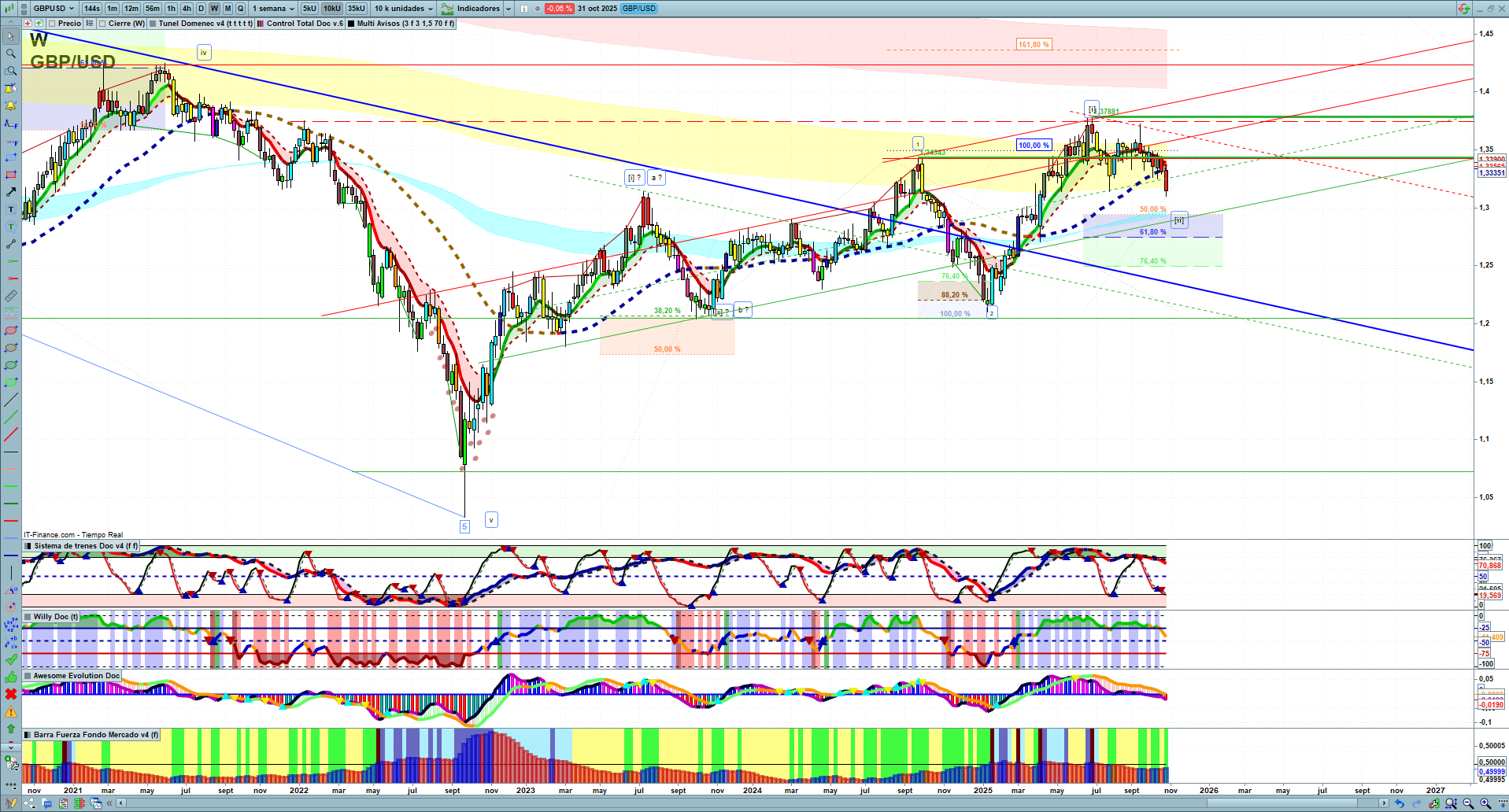Select the speech bubble comment tool
The height and width of the screenshot is (812, 1509).
11,227
